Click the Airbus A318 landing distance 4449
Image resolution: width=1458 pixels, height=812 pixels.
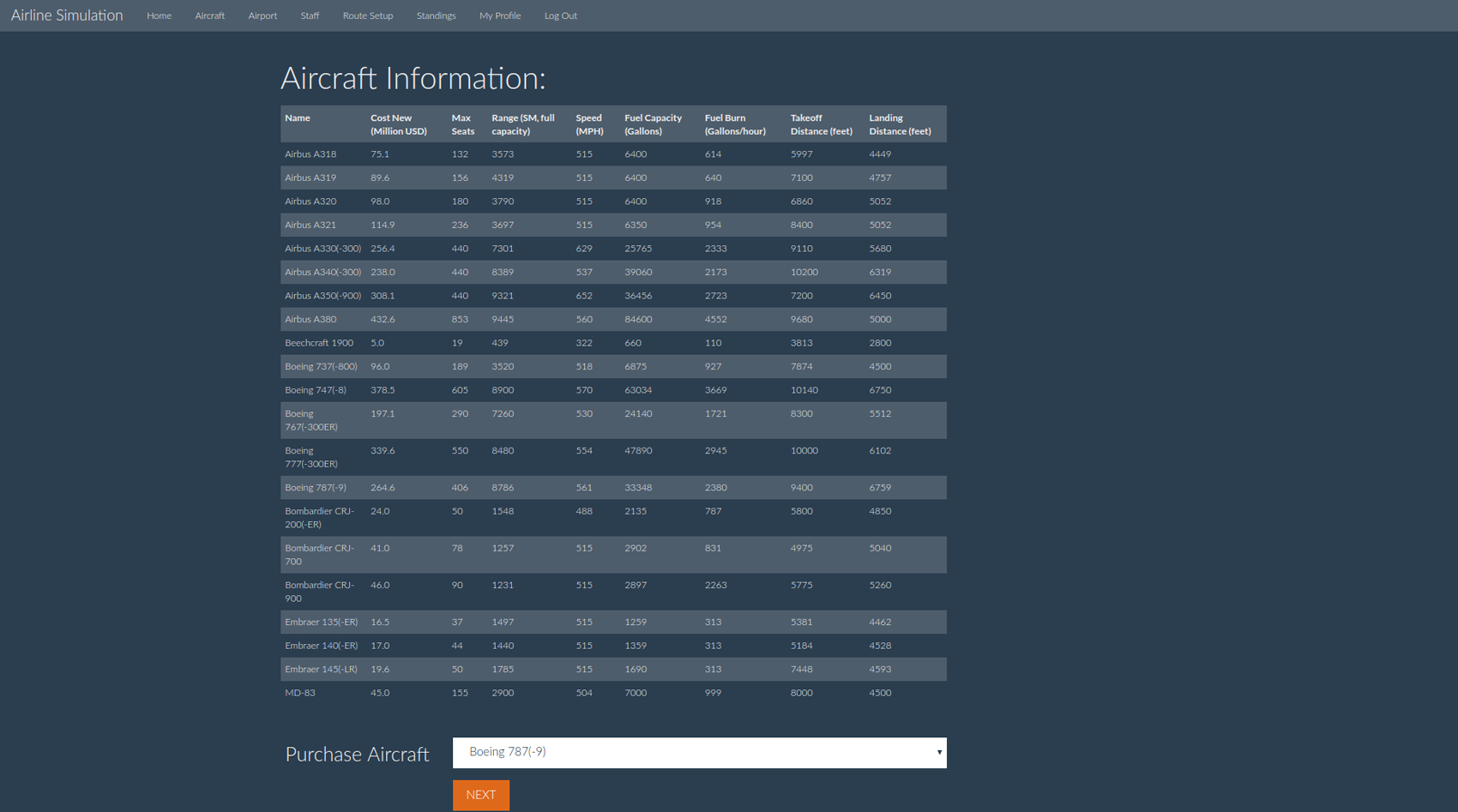(880, 154)
